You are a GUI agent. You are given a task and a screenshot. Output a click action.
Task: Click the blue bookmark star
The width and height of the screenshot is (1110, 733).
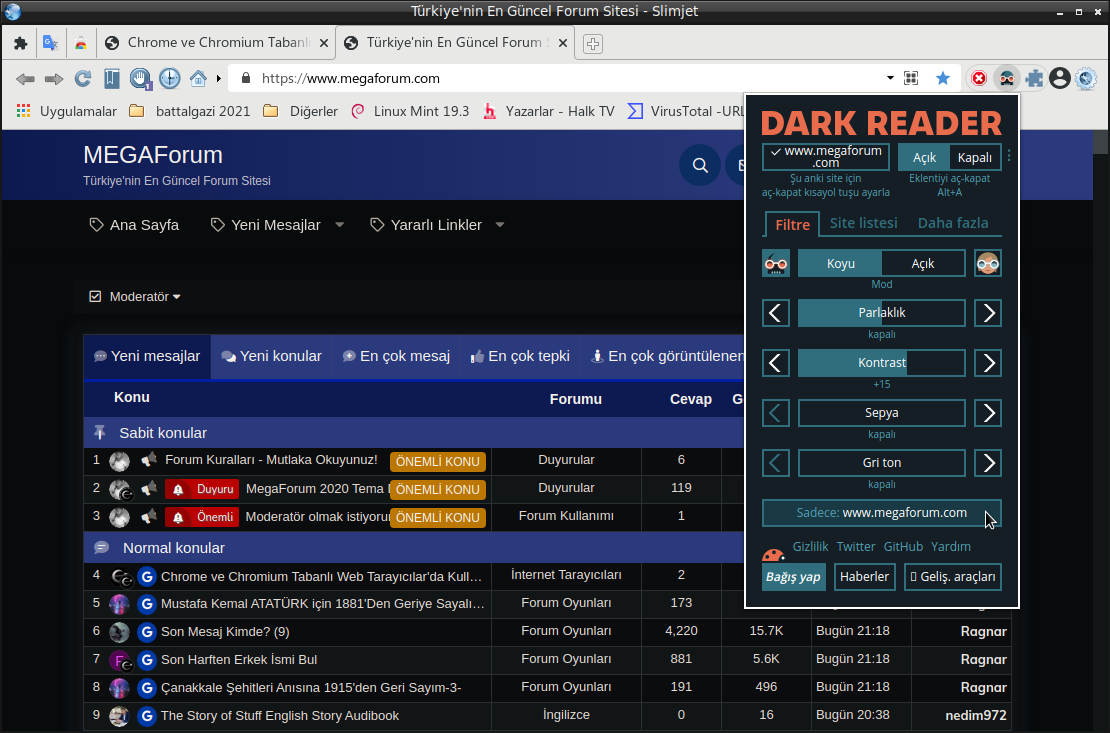[x=943, y=79]
